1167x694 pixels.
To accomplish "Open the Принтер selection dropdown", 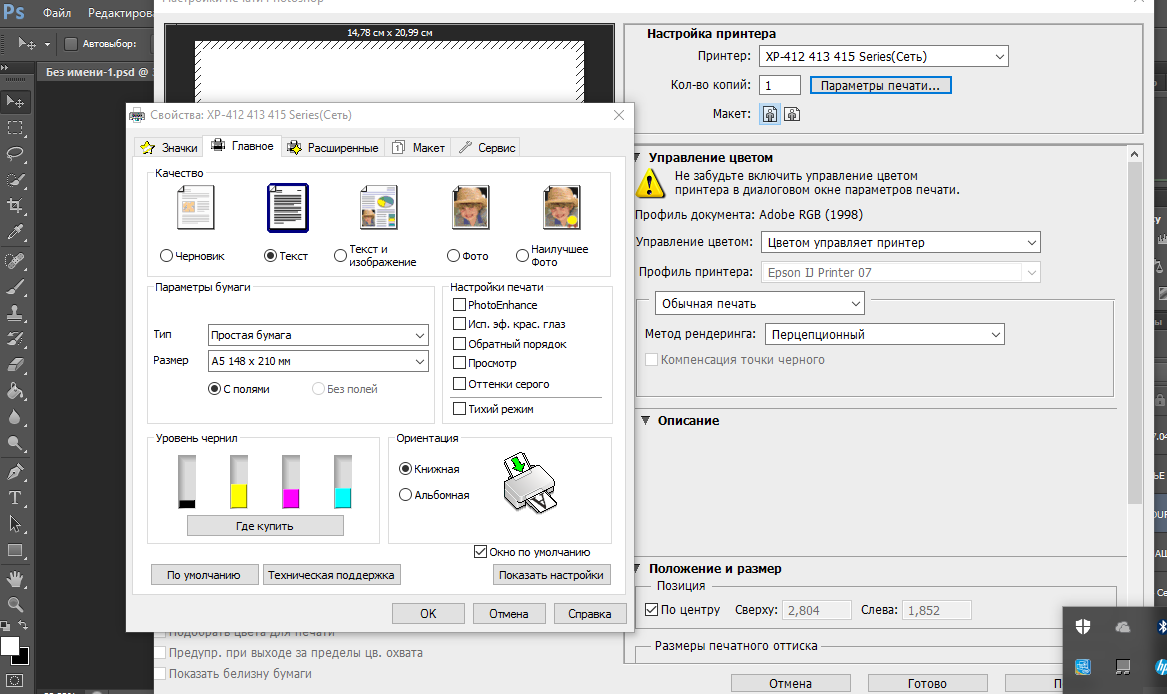I will tap(883, 57).
